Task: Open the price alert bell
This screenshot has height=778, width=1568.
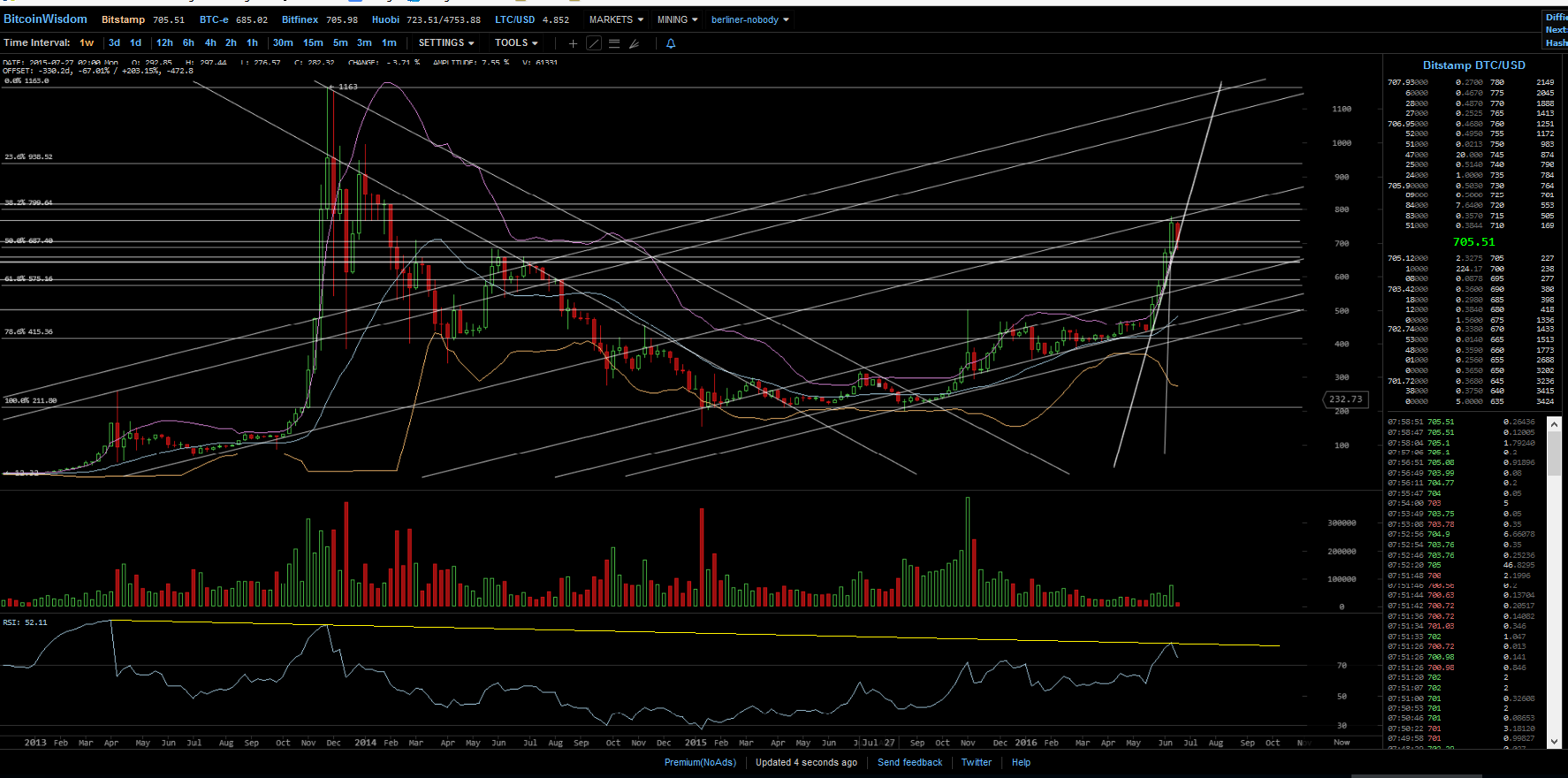Action: pyautogui.click(x=671, y=43)
